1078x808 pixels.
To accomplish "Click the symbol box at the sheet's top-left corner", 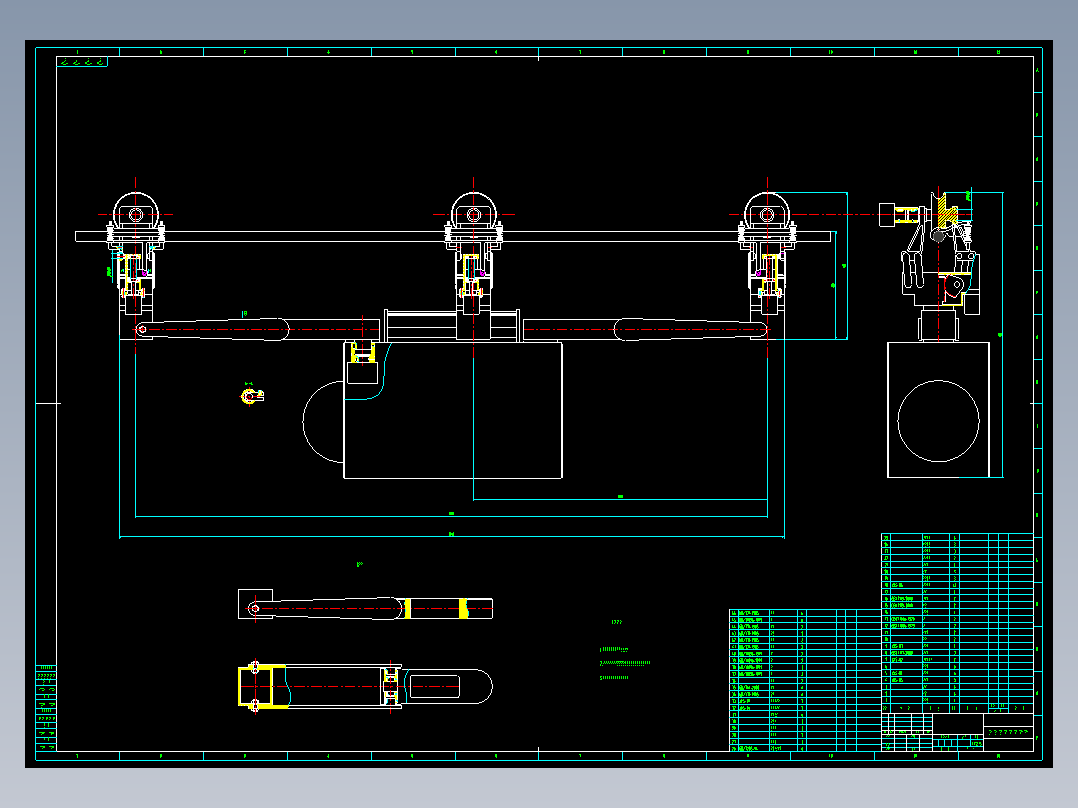I will coord(82,62).
